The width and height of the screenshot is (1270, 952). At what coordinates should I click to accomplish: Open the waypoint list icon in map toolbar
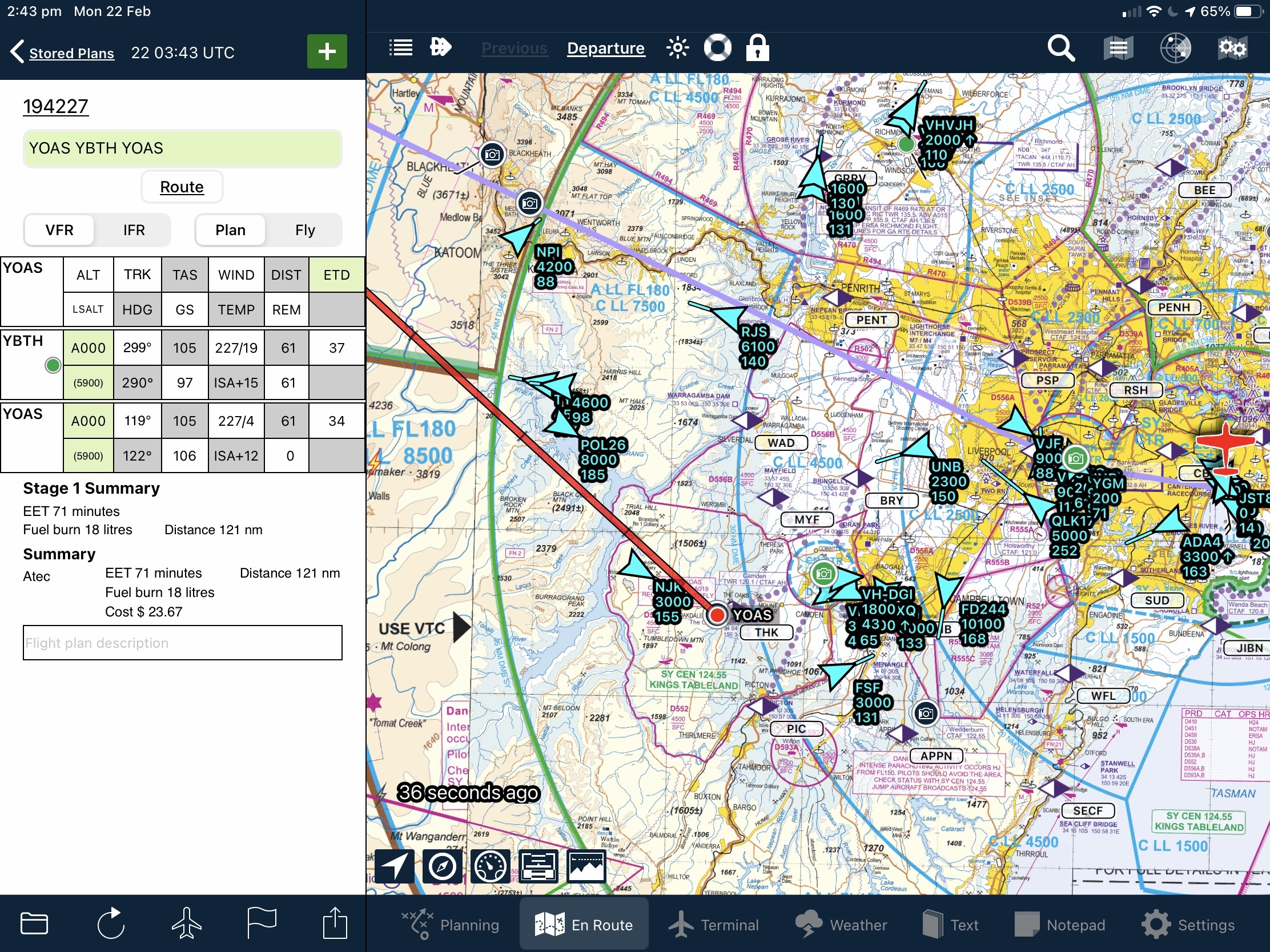coord(401,47)
